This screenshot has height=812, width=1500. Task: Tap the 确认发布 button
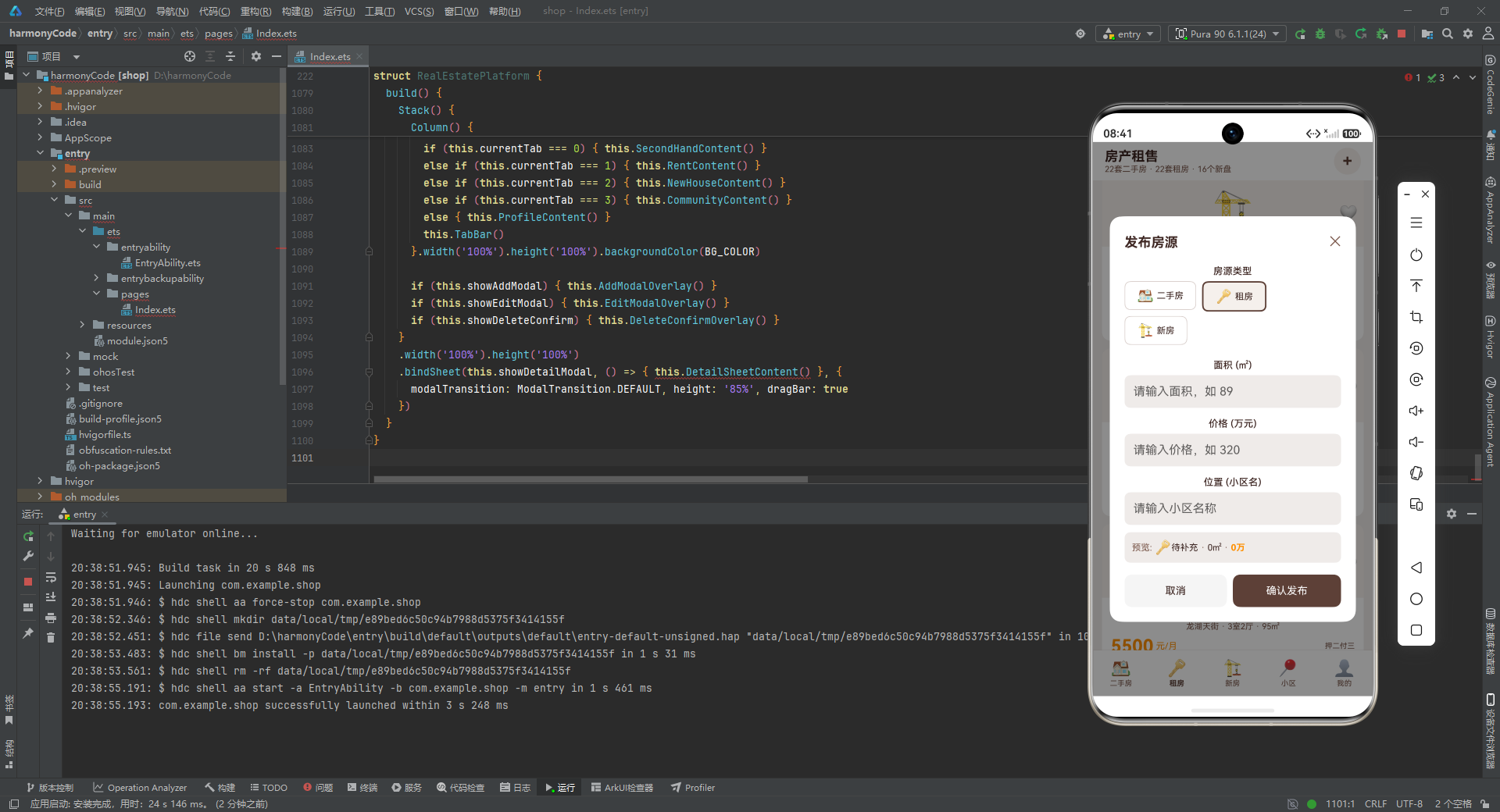(1287, 591)
